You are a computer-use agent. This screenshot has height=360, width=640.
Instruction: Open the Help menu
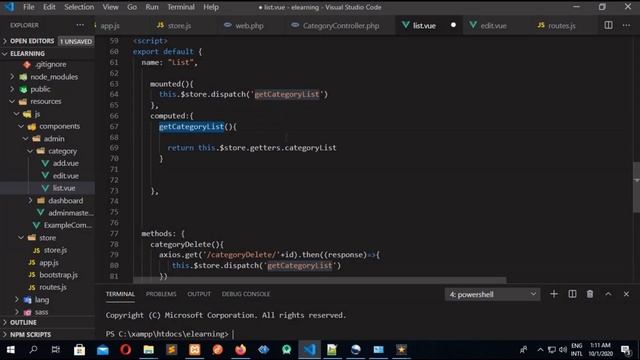211,7
